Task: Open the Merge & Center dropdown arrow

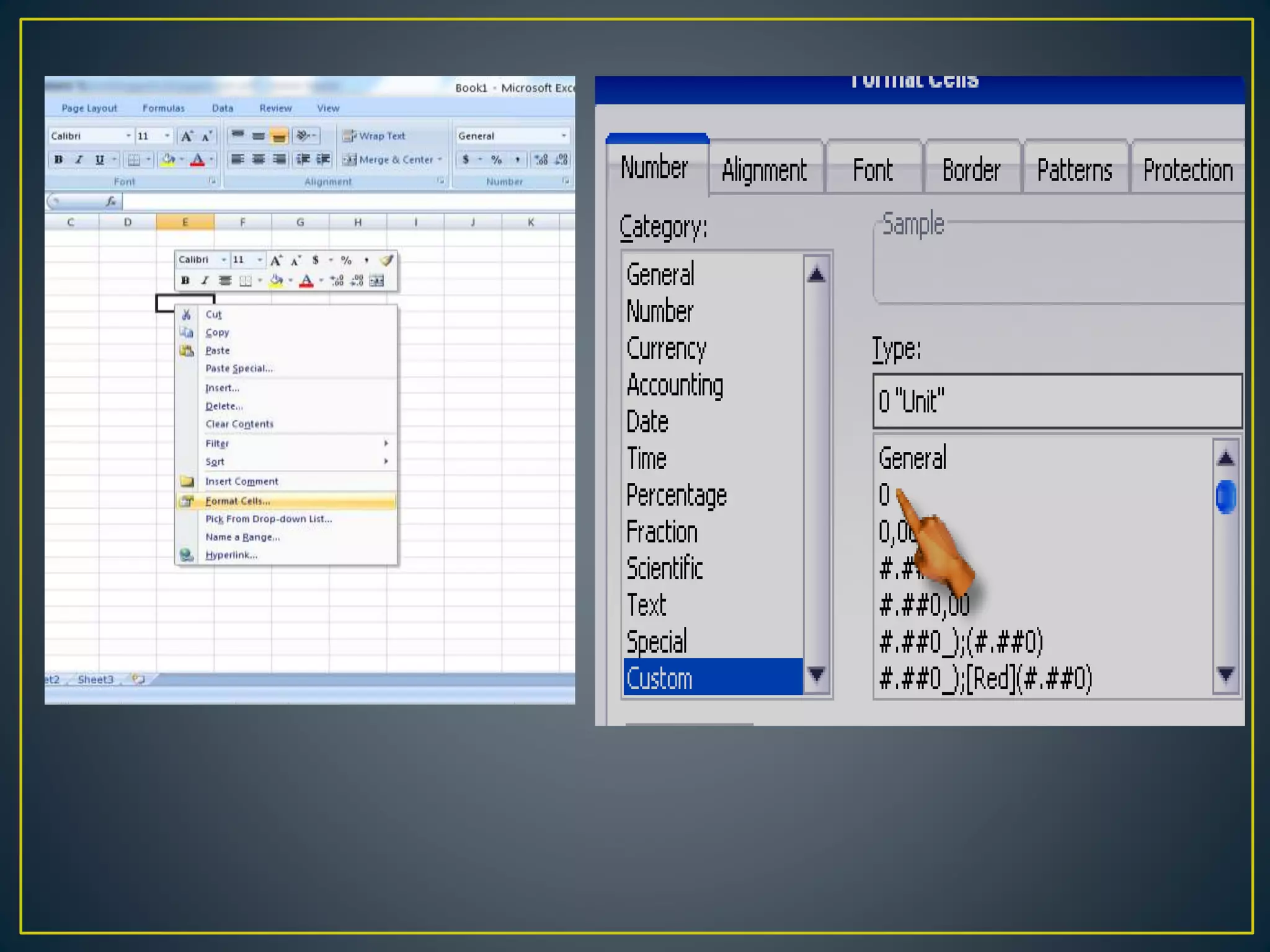Action: click(440, 159)
